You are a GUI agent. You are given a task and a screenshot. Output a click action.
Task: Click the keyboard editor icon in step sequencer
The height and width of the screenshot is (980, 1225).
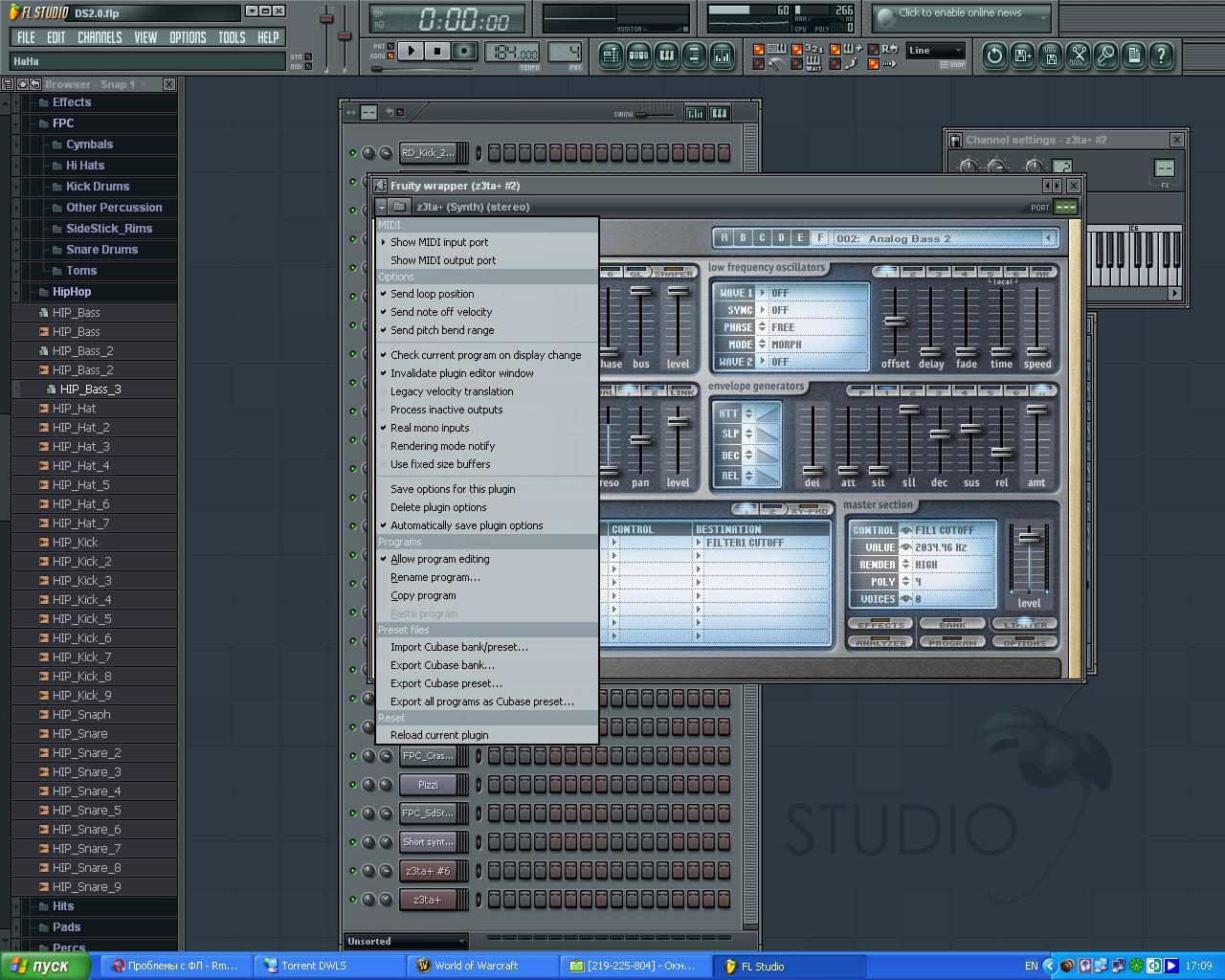click(x=719, y=113)
